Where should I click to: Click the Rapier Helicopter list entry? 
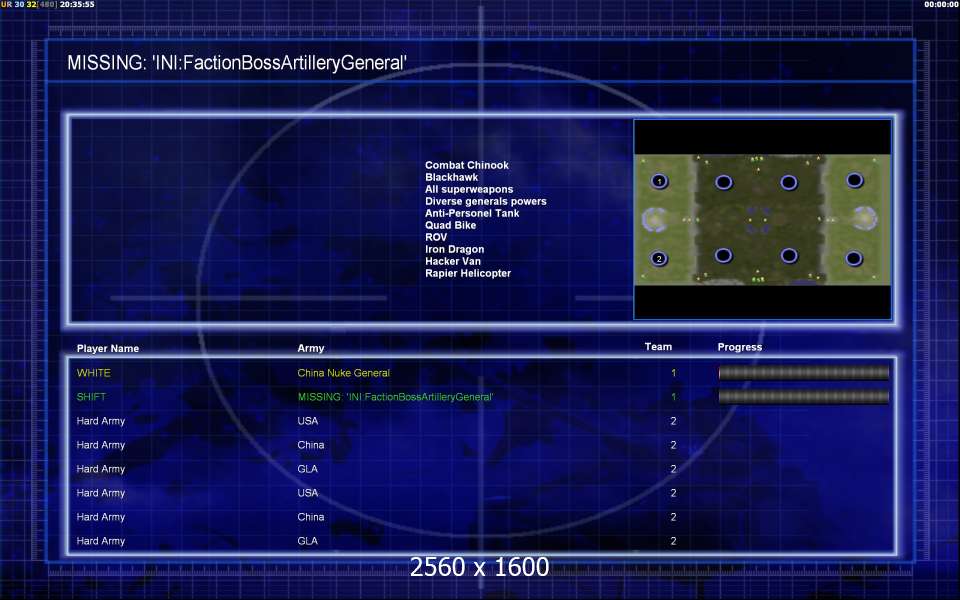coord(468,273)
